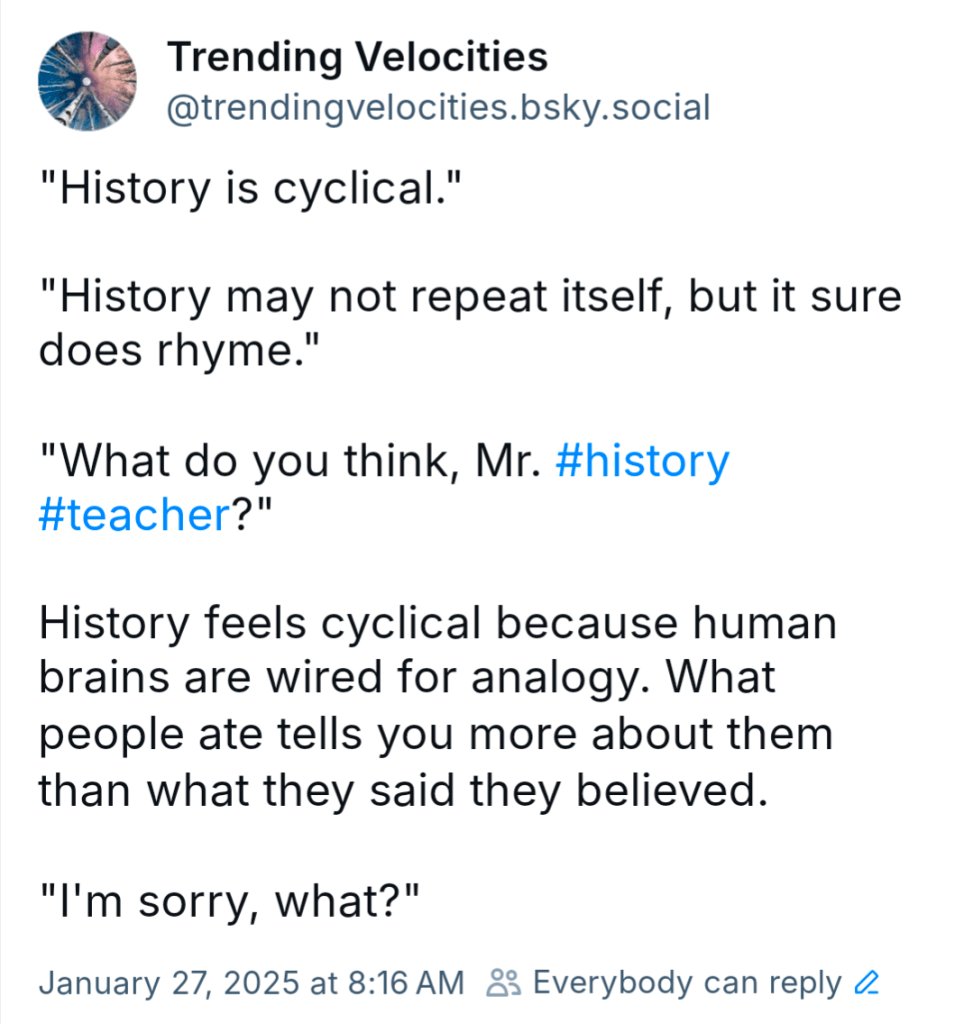973x1024 pixels.
Task: Click the Trending Velocities profile avatar
Action: [87, 81]
